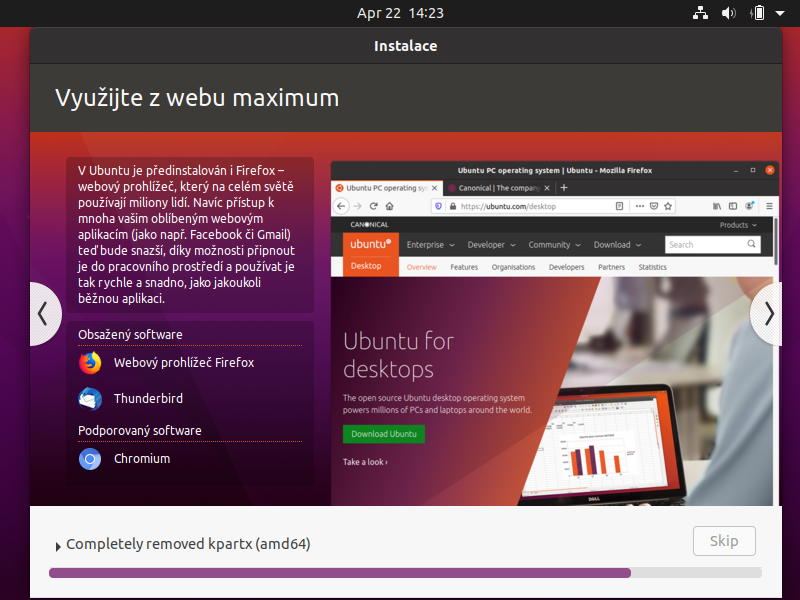Select the Thunderbird label
800x600 pixels.
coord(148,398)
